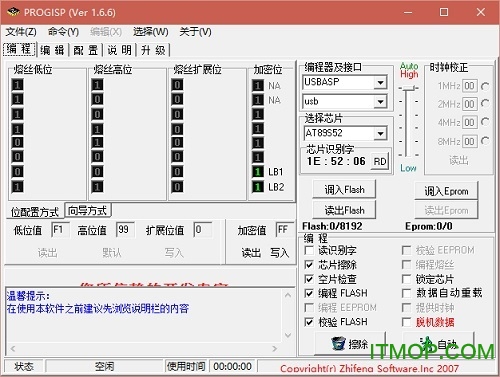
Task: Click the 高位值 input field
Action: click(125, 230)
